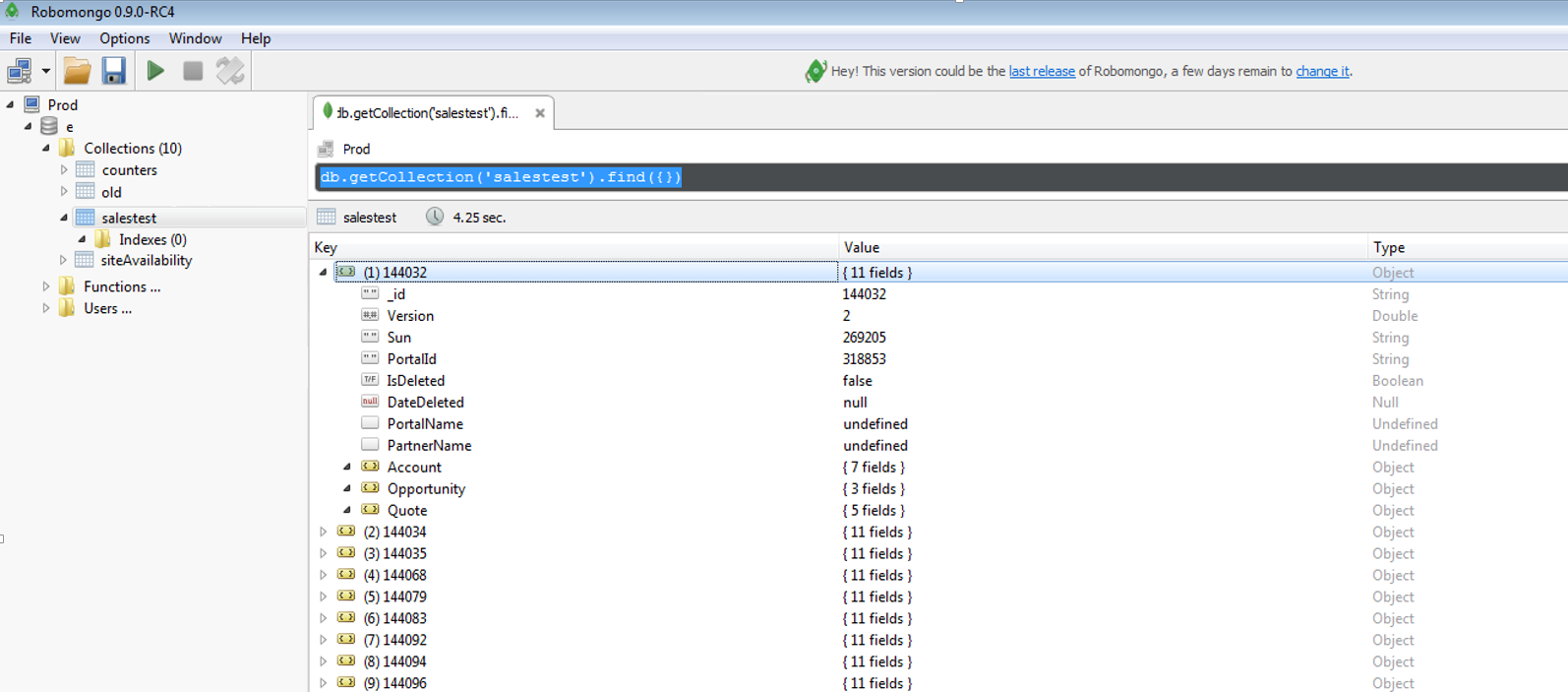This screenshot has width=1568, height=692.
Task: Click the Save floppy disk icon
Action: (114, 71)
